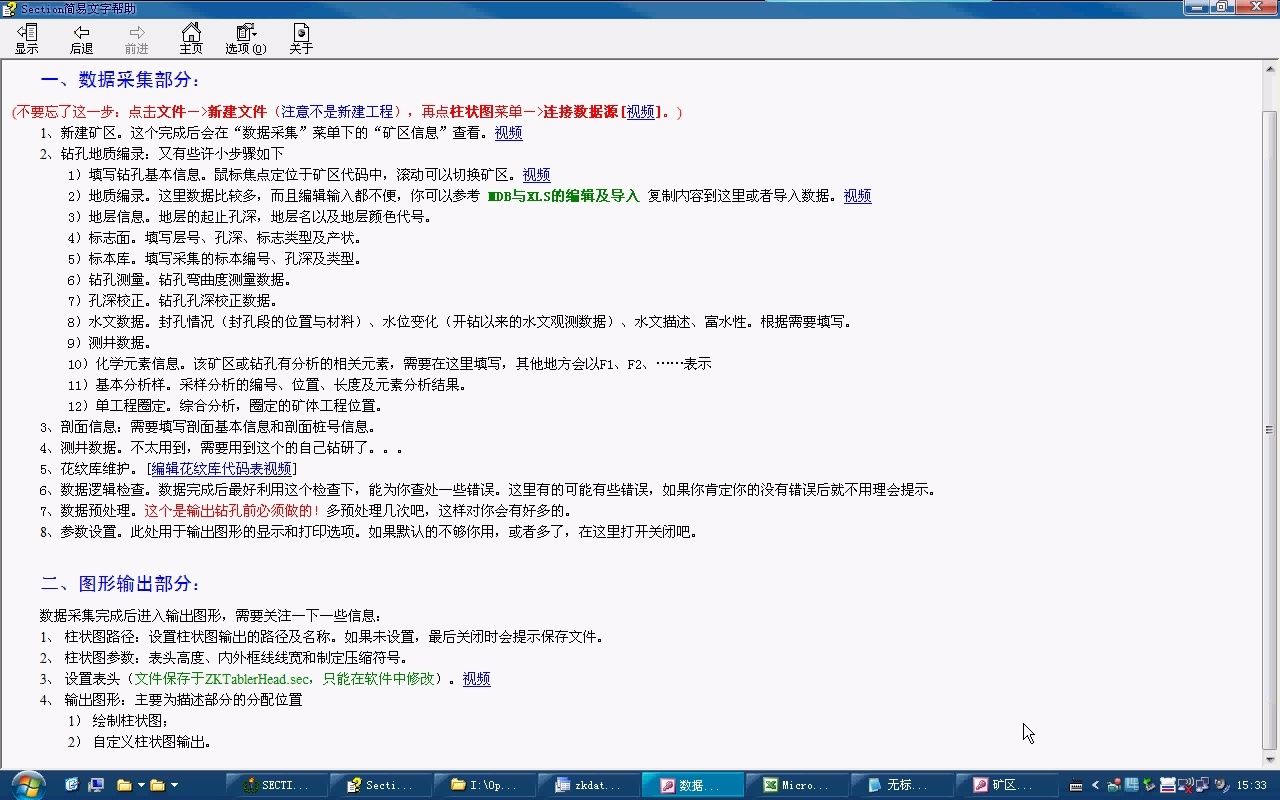The height and width of the screenshot is (800, 1280).
Task: Open the red 视频 link after 连接数据源
Action: [641, 112]
